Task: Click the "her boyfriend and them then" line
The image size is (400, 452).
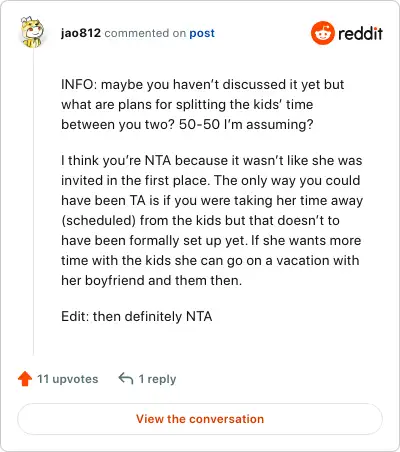Action: 152,280
